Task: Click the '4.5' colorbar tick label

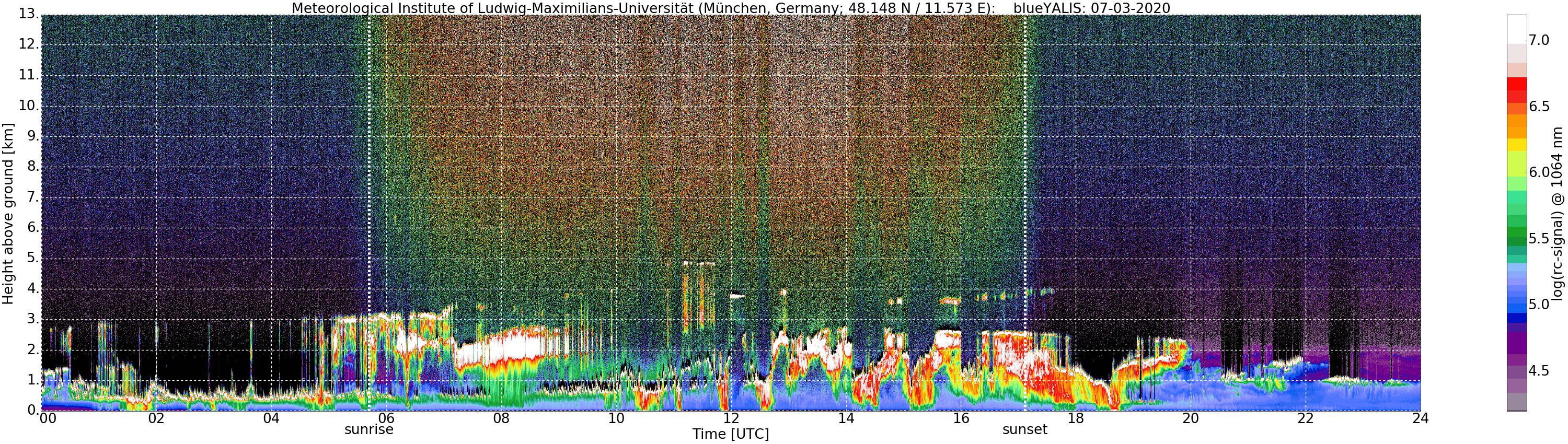Action: click(x=1539, y=370)
